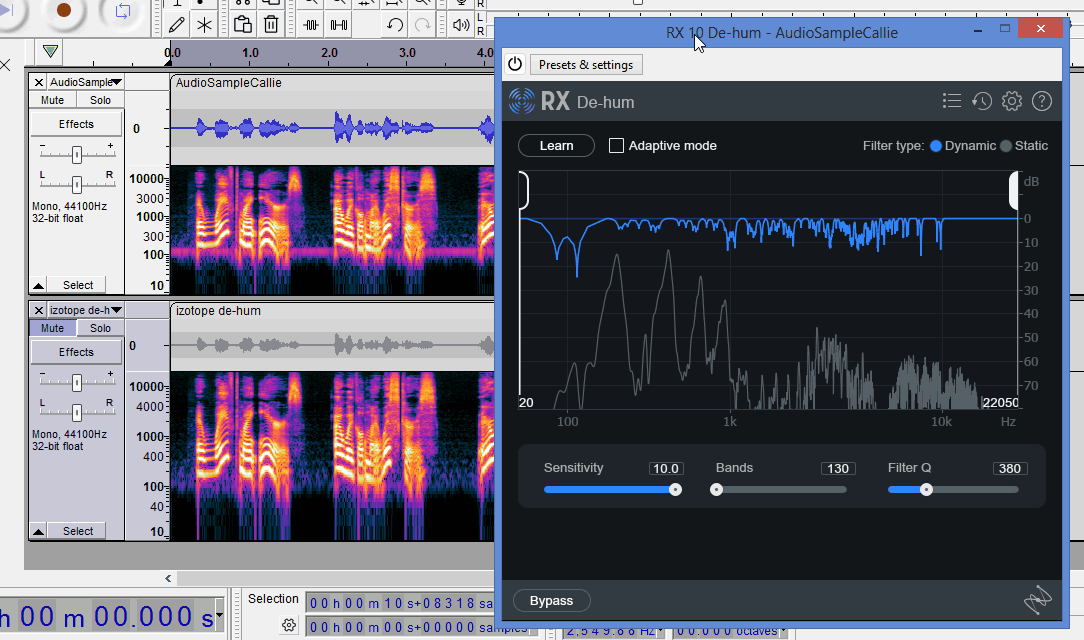Click Select on the izotope de-hum track
1084x640 pixels.
[77, 531]
